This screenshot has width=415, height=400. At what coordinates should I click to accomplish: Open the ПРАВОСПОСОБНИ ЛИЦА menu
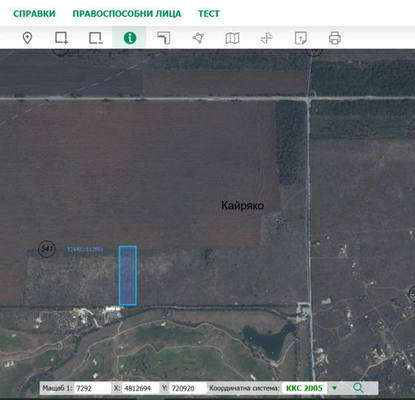point(127,14)
